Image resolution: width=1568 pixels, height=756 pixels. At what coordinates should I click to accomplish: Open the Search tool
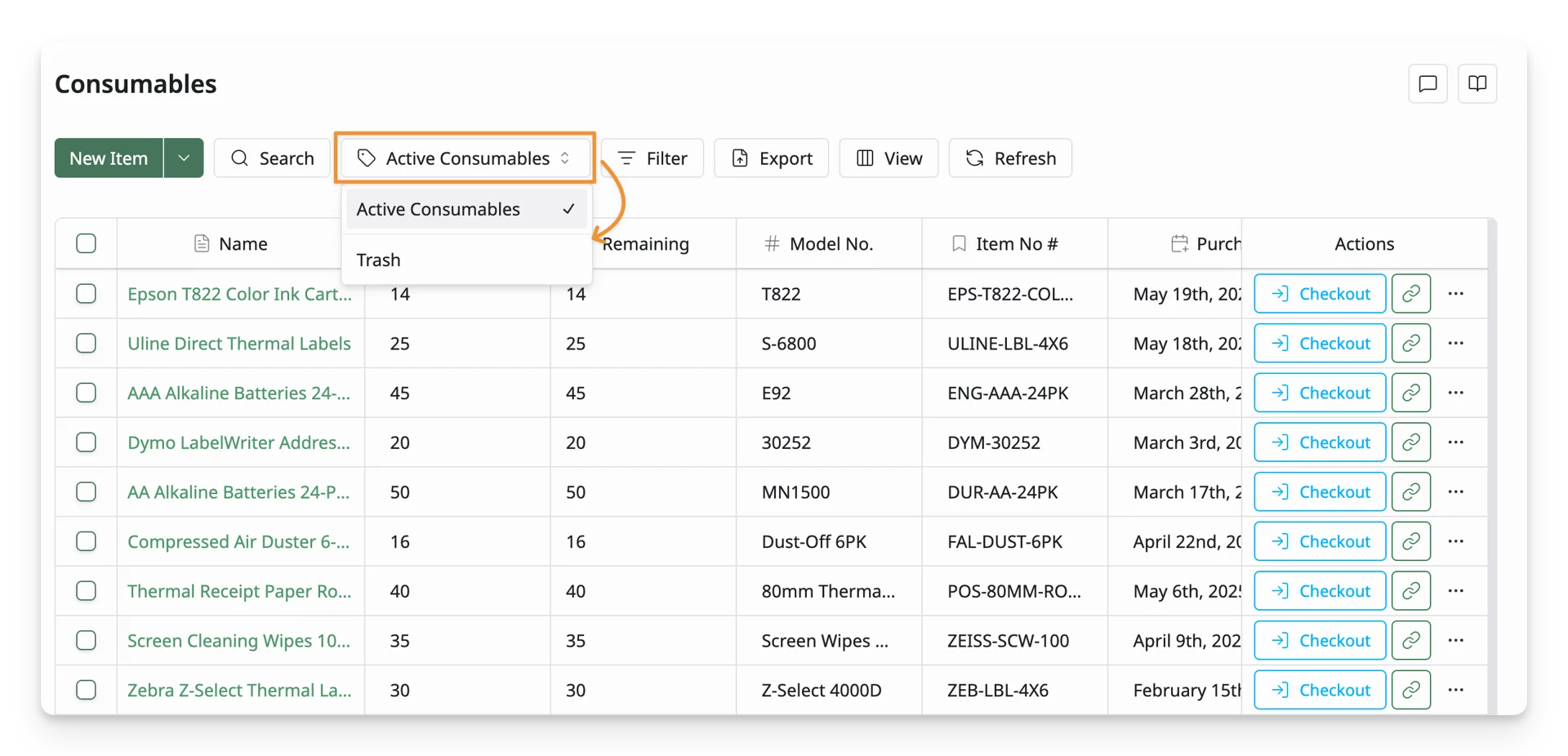[272, 158]
